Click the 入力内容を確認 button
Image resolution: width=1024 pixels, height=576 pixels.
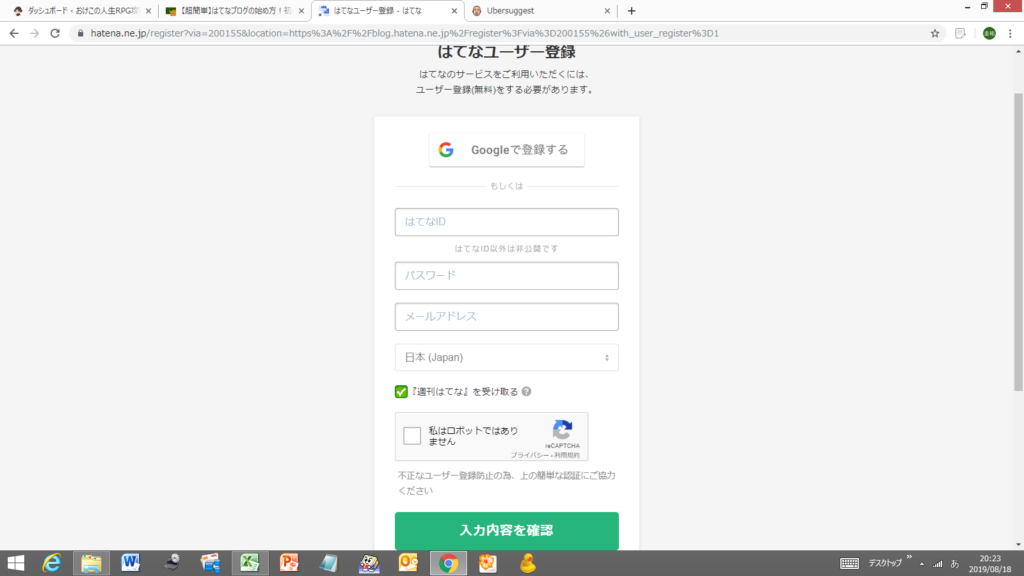point(507,530)
